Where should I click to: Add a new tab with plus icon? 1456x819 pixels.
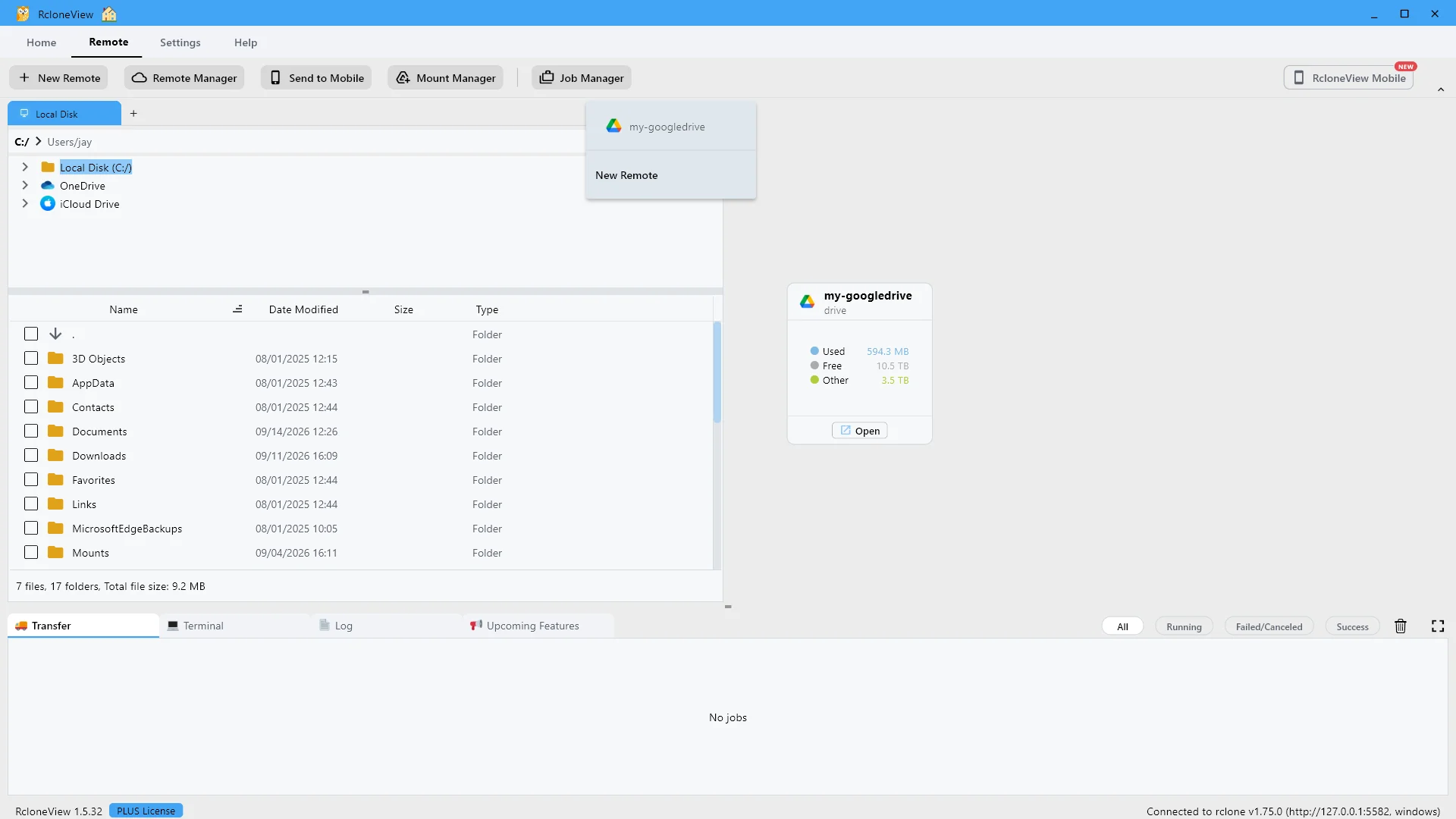(x=133, y=114)
